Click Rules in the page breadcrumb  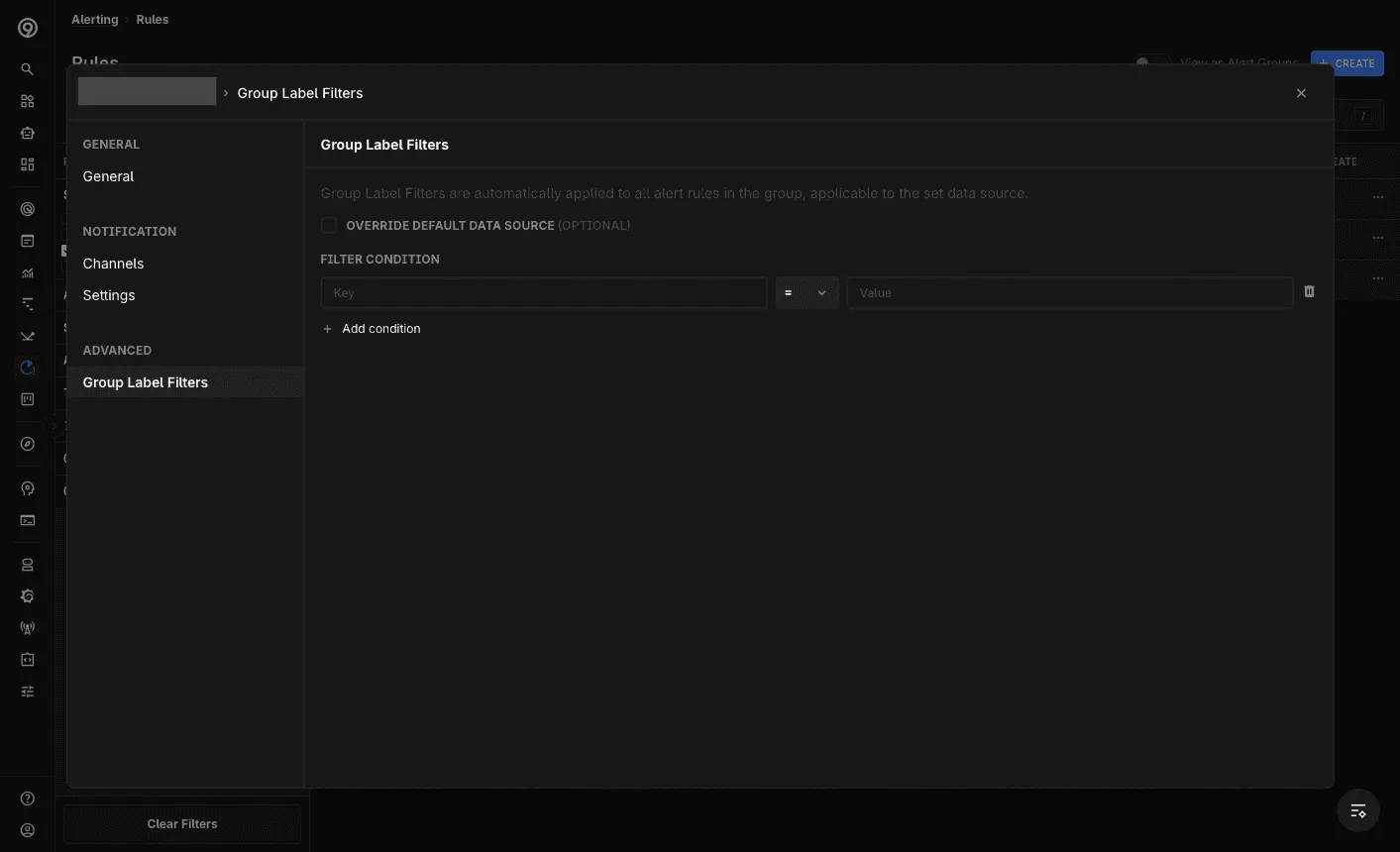tap(153, 20)
